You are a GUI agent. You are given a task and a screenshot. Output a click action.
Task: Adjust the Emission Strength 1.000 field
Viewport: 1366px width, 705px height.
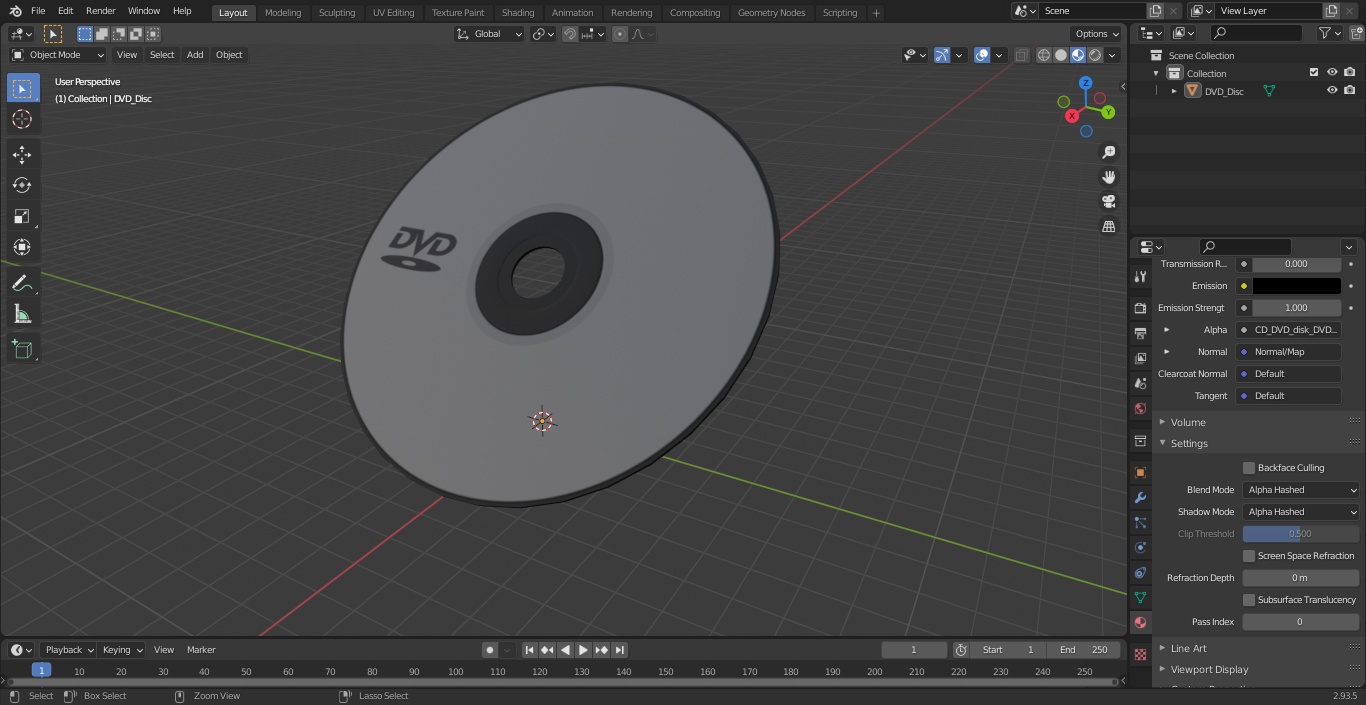coord(1296,308)
